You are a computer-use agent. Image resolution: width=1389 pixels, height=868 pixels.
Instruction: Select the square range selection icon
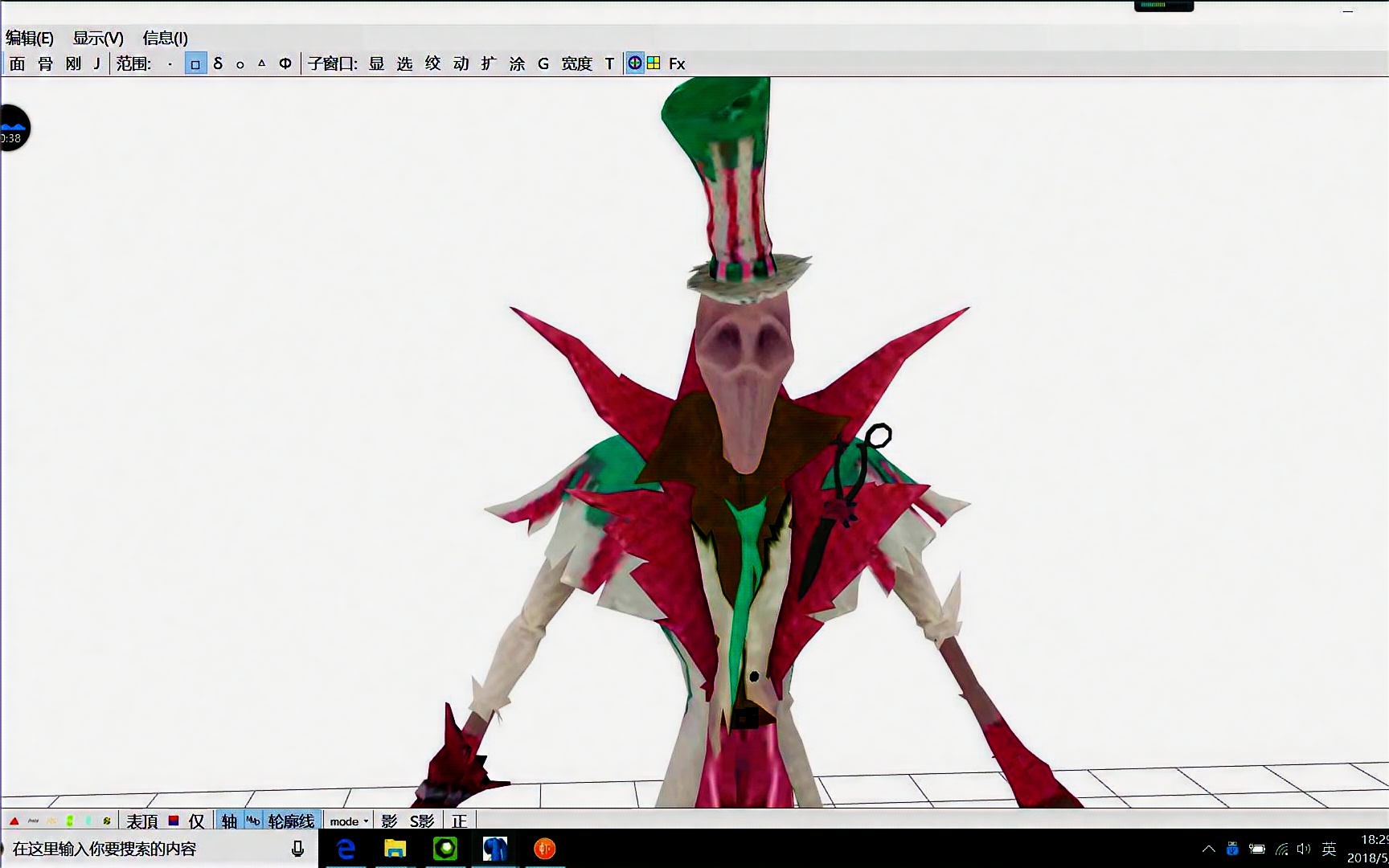pos(195,63)
